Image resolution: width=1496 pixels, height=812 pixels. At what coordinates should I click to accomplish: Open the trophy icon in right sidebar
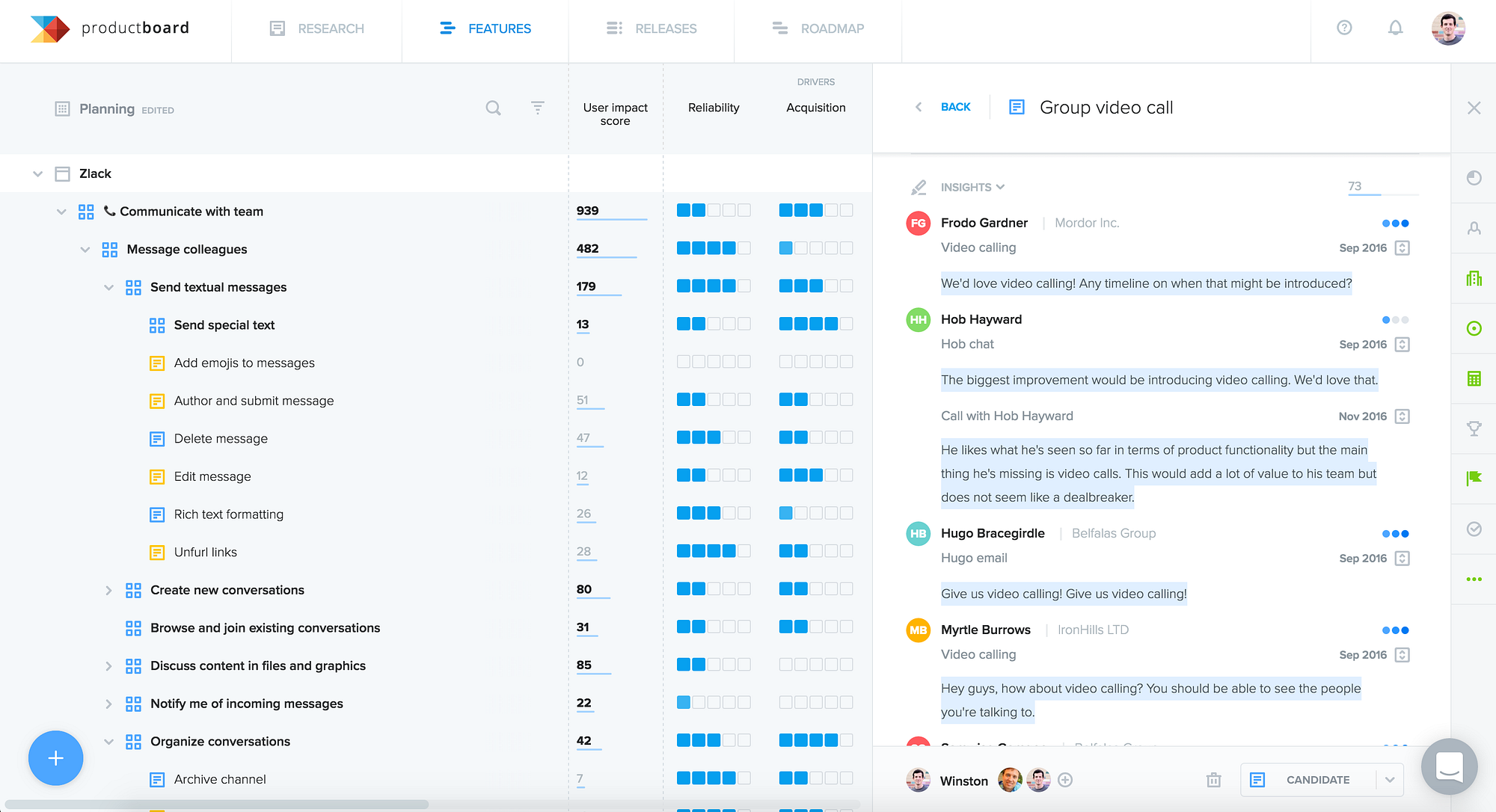pyautogui.click(x=1474, y=428)
